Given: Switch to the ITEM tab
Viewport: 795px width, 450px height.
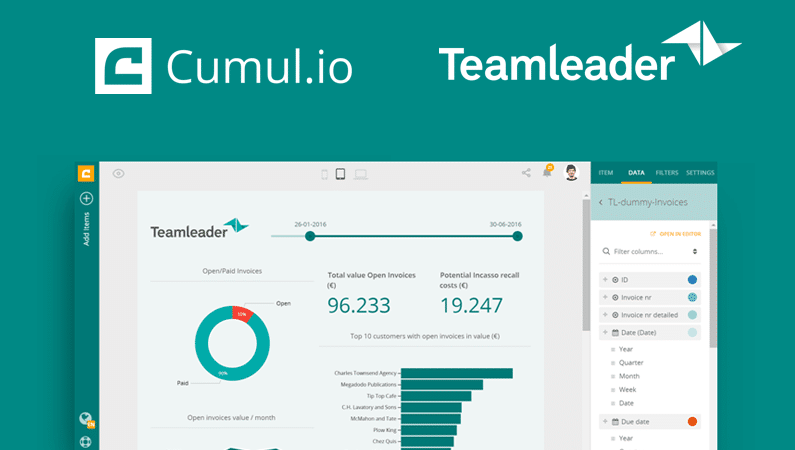Looking at the screenshot, I should 605,173.
